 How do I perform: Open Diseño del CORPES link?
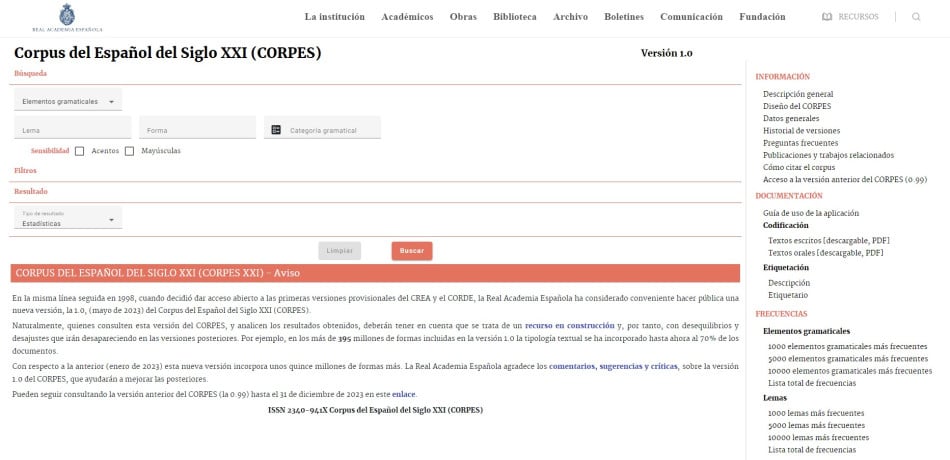coord(797,106)
